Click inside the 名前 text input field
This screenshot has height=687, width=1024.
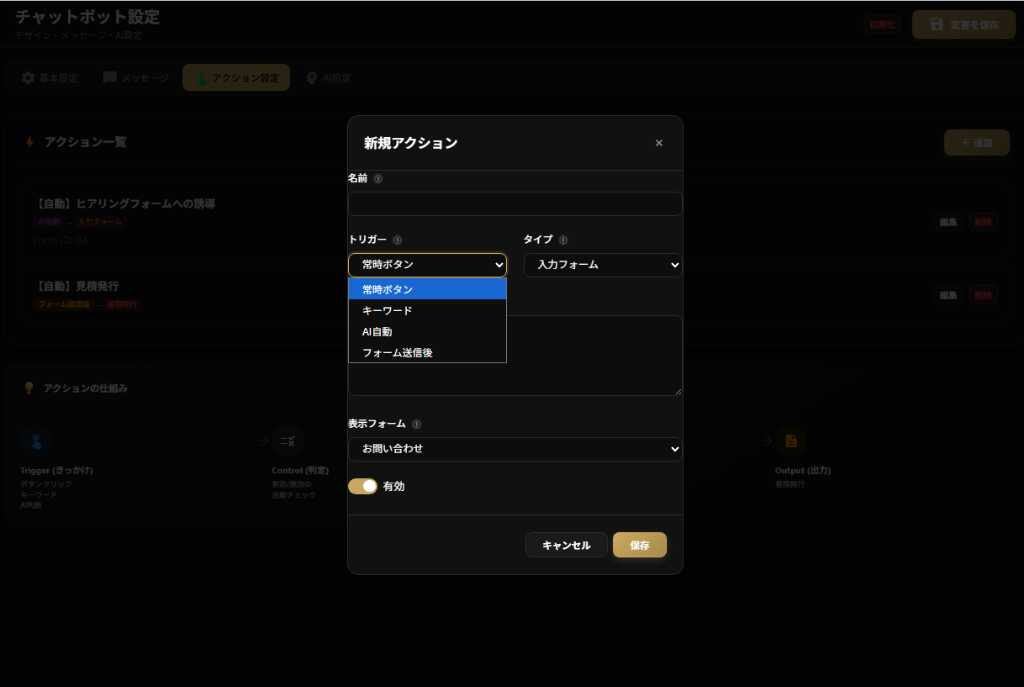[515, 203]
